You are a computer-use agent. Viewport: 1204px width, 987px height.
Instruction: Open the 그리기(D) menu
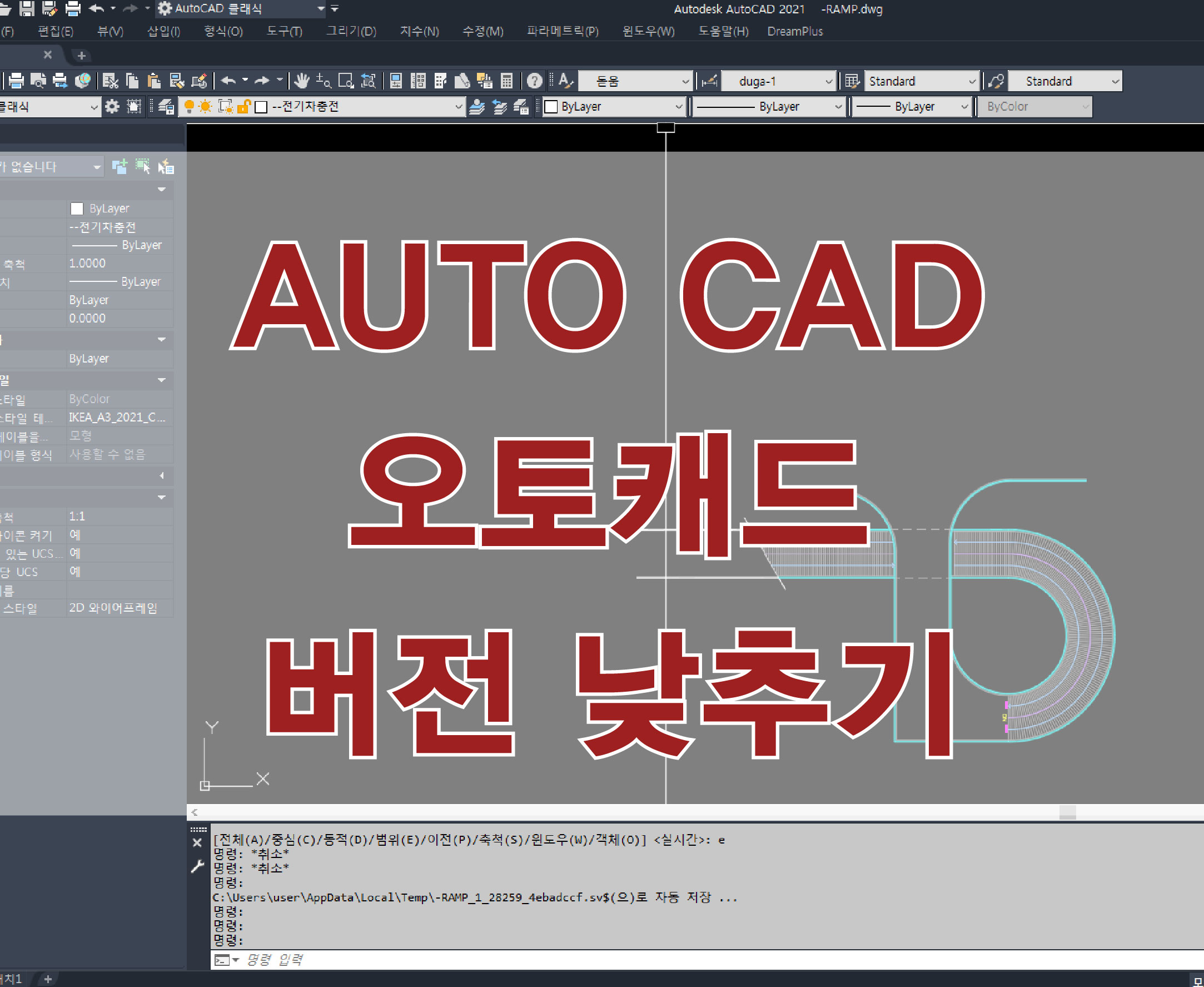(x=351, y=31)
